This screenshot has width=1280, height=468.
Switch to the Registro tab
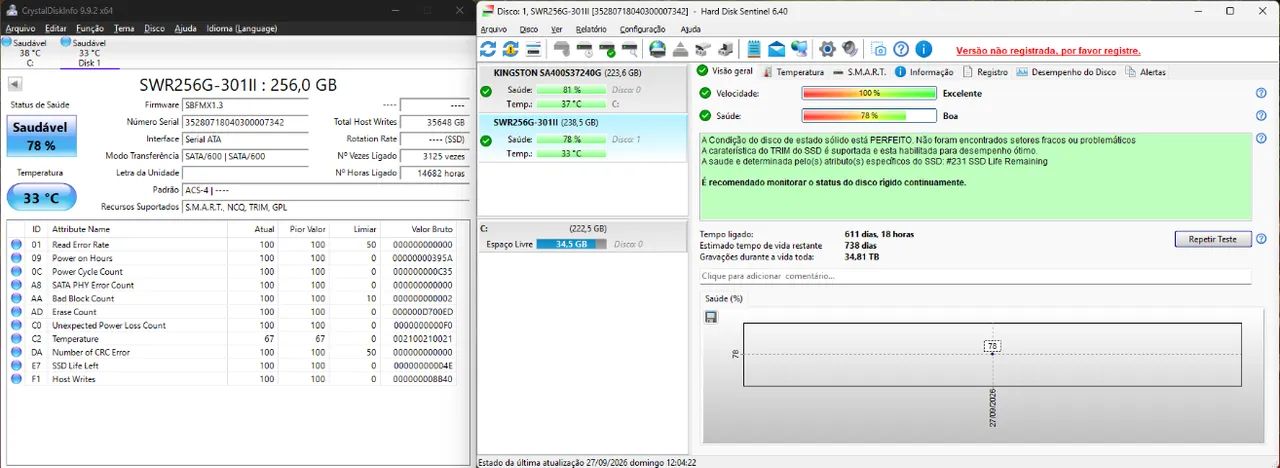(986, 72)
